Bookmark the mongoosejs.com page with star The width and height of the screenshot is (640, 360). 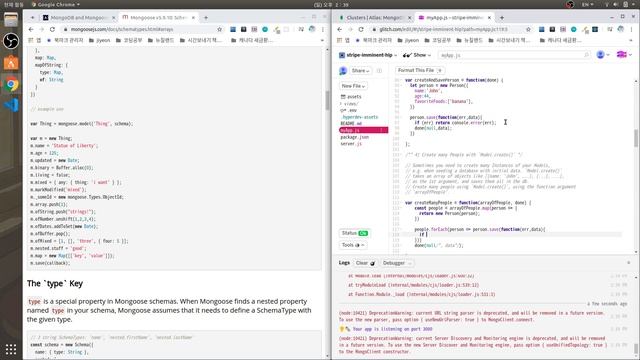pos(220,29)
